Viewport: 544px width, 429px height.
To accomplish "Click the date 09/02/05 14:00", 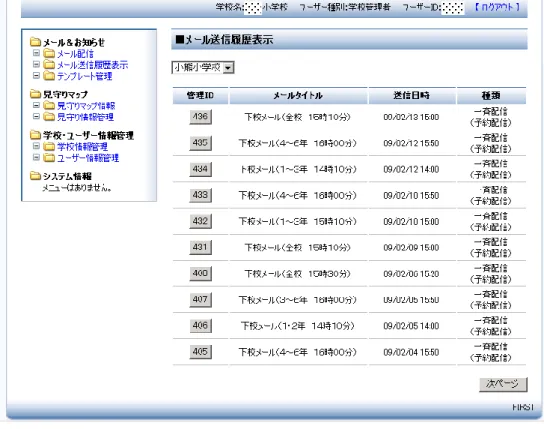I will click(411, 326).
